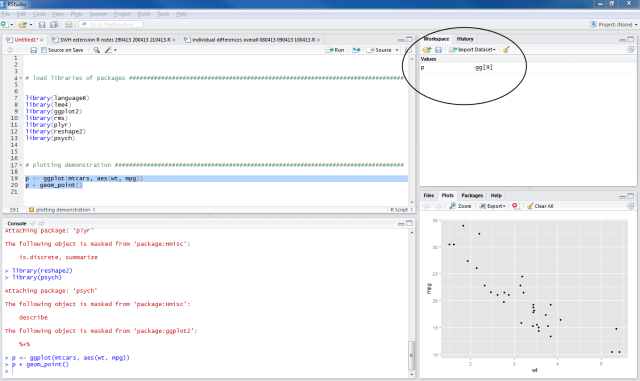Open the Tools menu
Image resolution: width=640 pixels, height=381 pixels.
point(163,14)
